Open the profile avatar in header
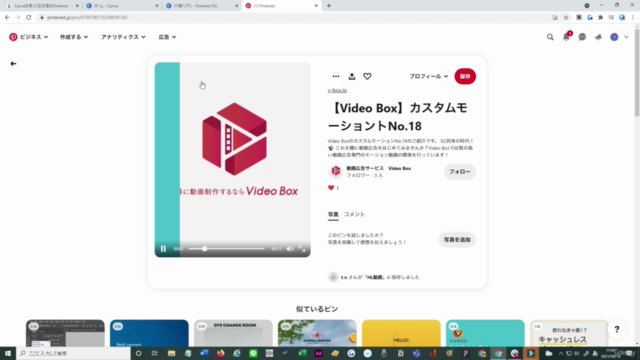Image resolution: width=640 pixels, height=360 pixels. click(x=614, y=37)
